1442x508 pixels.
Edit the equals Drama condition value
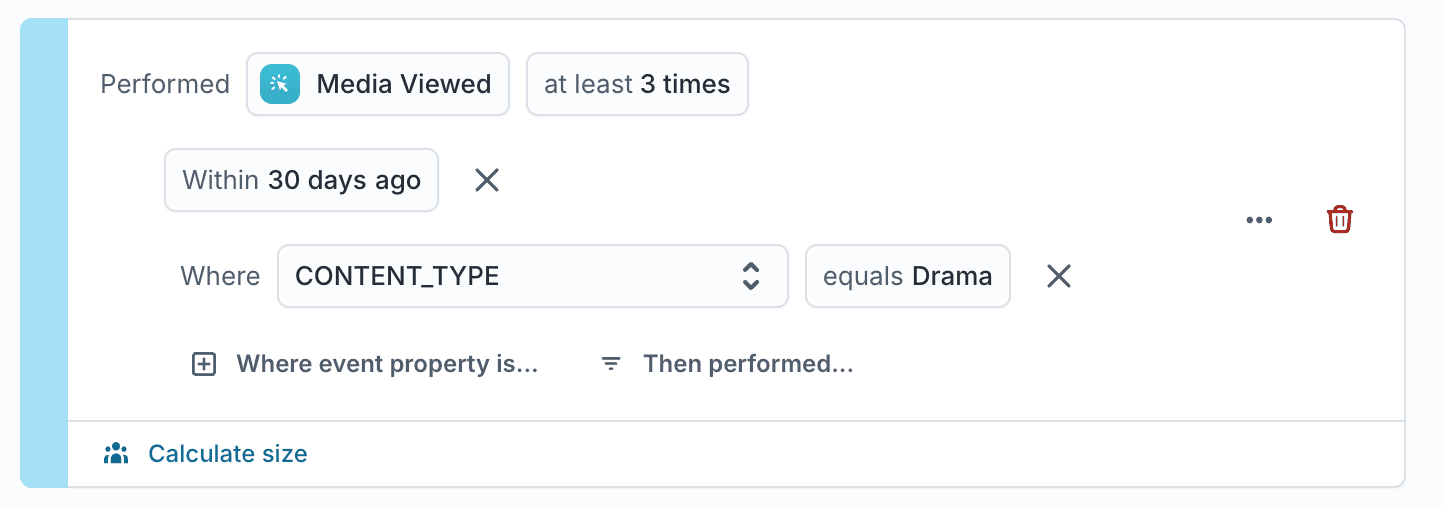[x=907, y=276]
